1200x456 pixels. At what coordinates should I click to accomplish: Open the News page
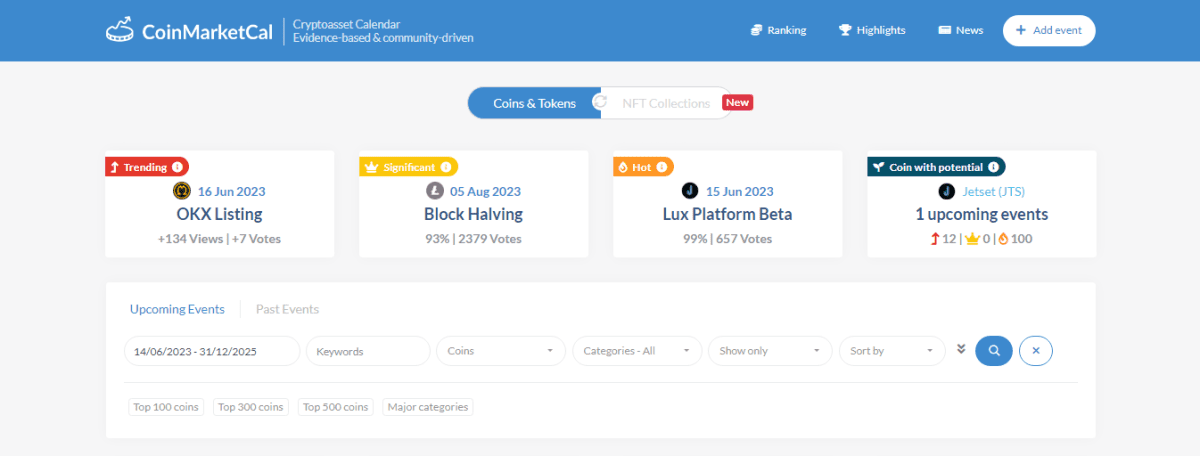960,30
